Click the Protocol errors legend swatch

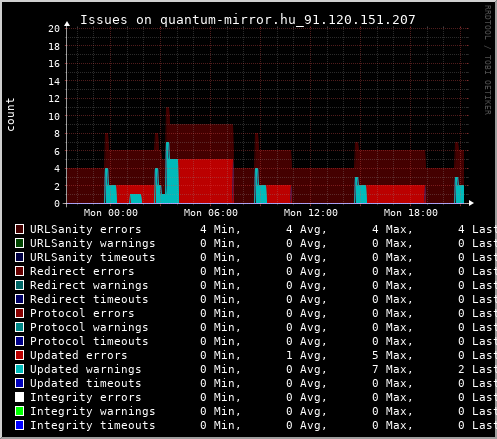coord(20,313)
